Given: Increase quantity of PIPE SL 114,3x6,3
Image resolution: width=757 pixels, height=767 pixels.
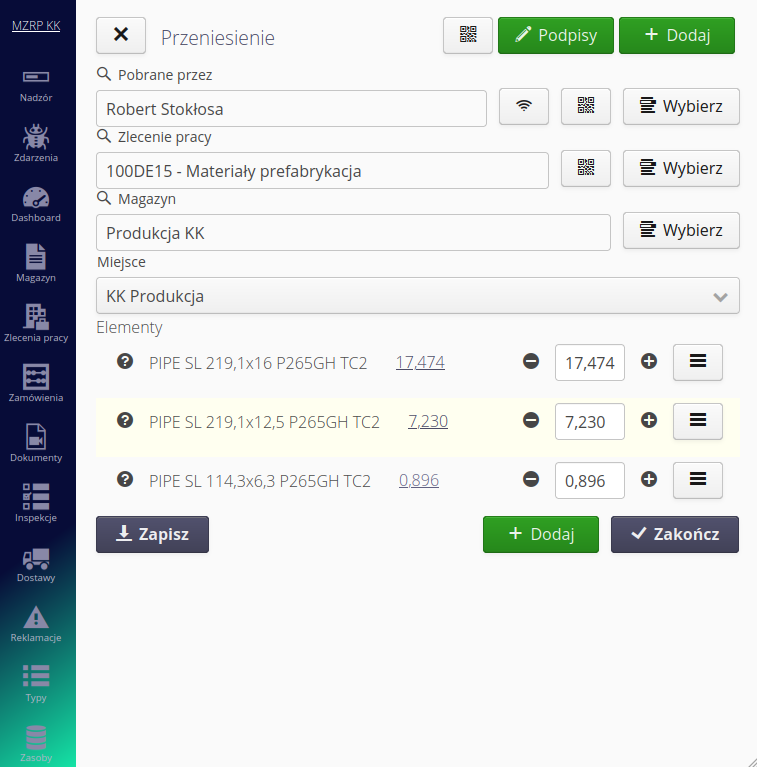Looking at the screenshot, I should click(649, 480).
